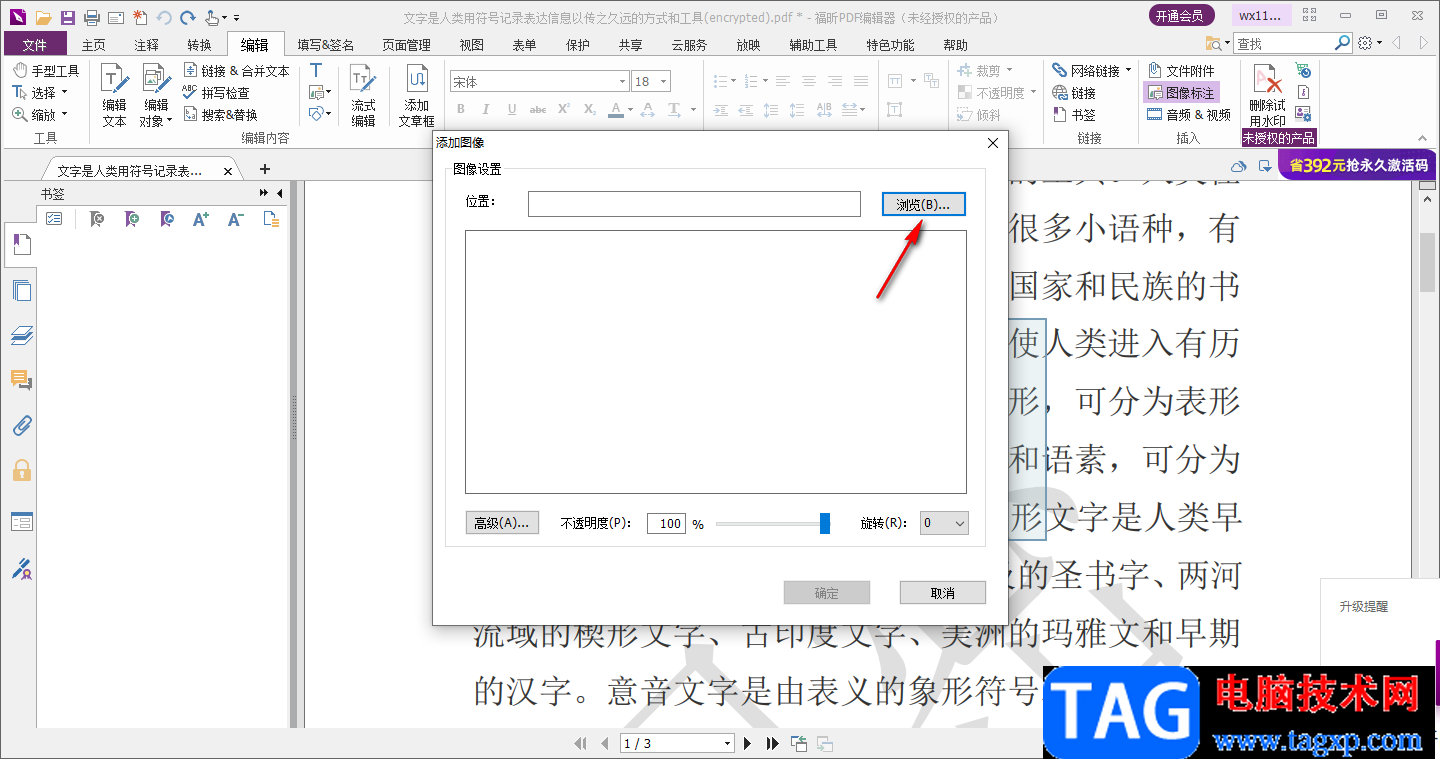
Task: Click the Browse (浏览(B)...) button
Action: pyautogui.click(x=923, y=204)
